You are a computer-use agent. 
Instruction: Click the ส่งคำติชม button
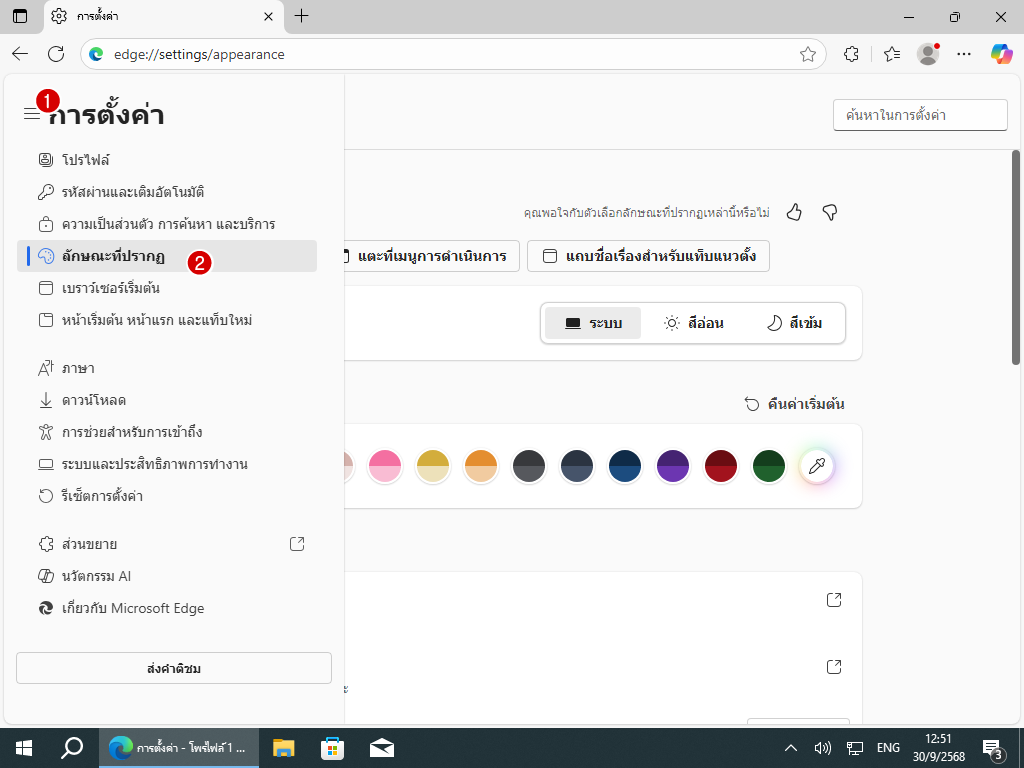pos(174,668)
